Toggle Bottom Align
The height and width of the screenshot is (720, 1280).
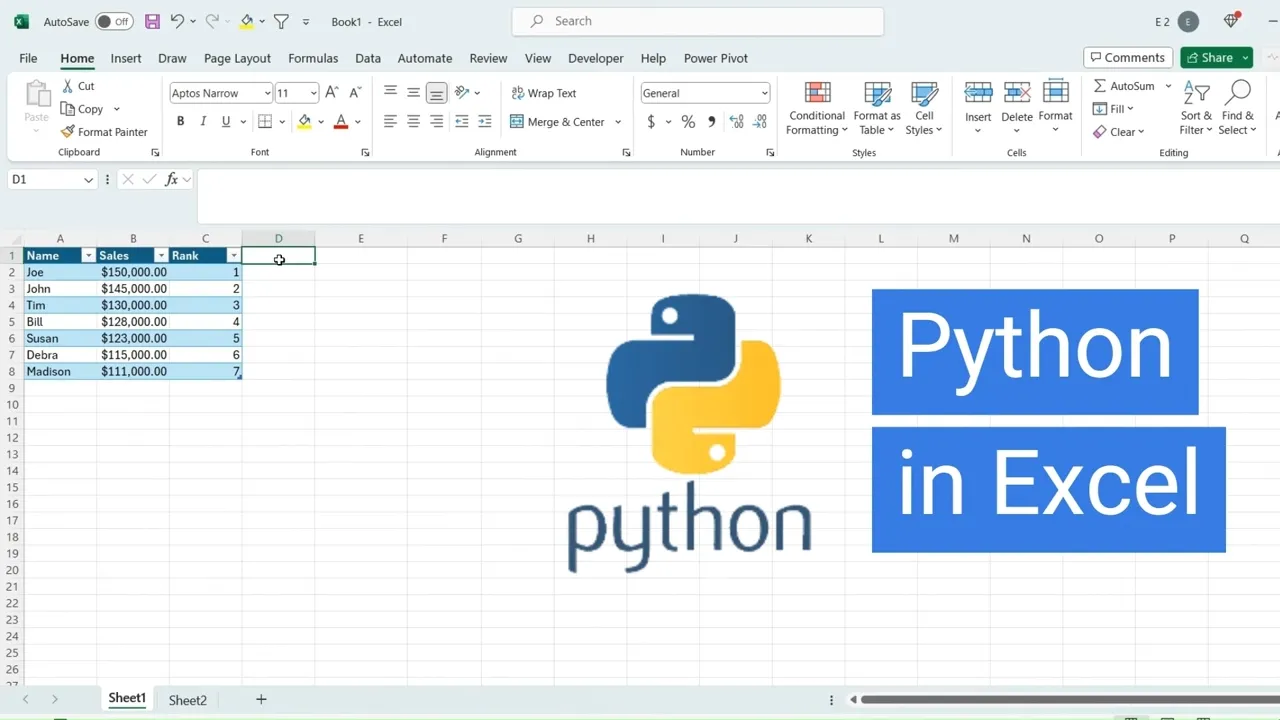[x=436, y=93]
